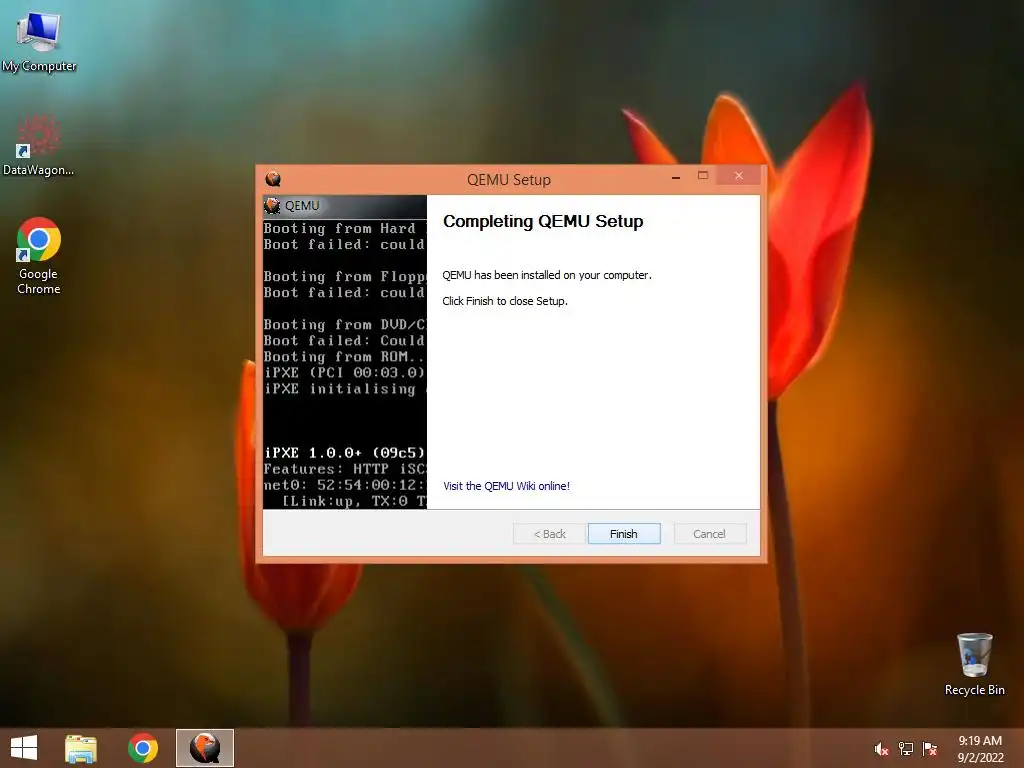This screenshot has width=1024, height=768.
Task: Click 'Click Finish to close Setup.' text
Action: tap(505, 301)
